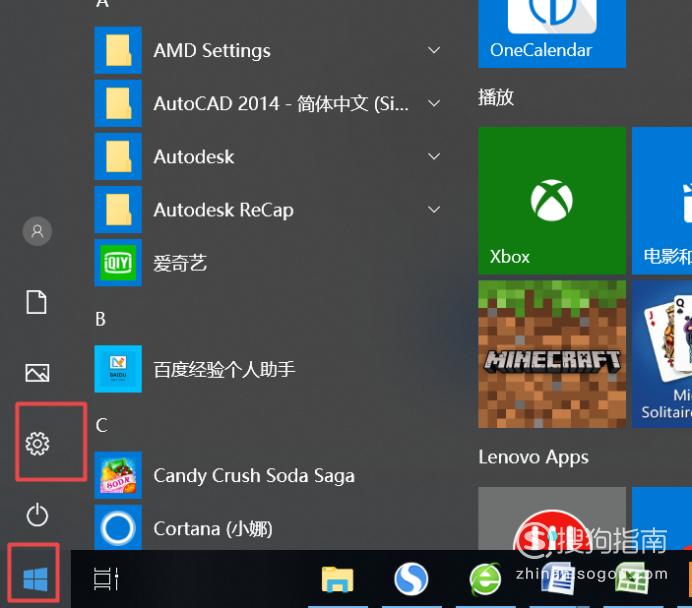Image resolution: width=692 pixels, height=608 pixels.
Task: Expand the Autodesk folder chevron
Action: coord(434,156)
